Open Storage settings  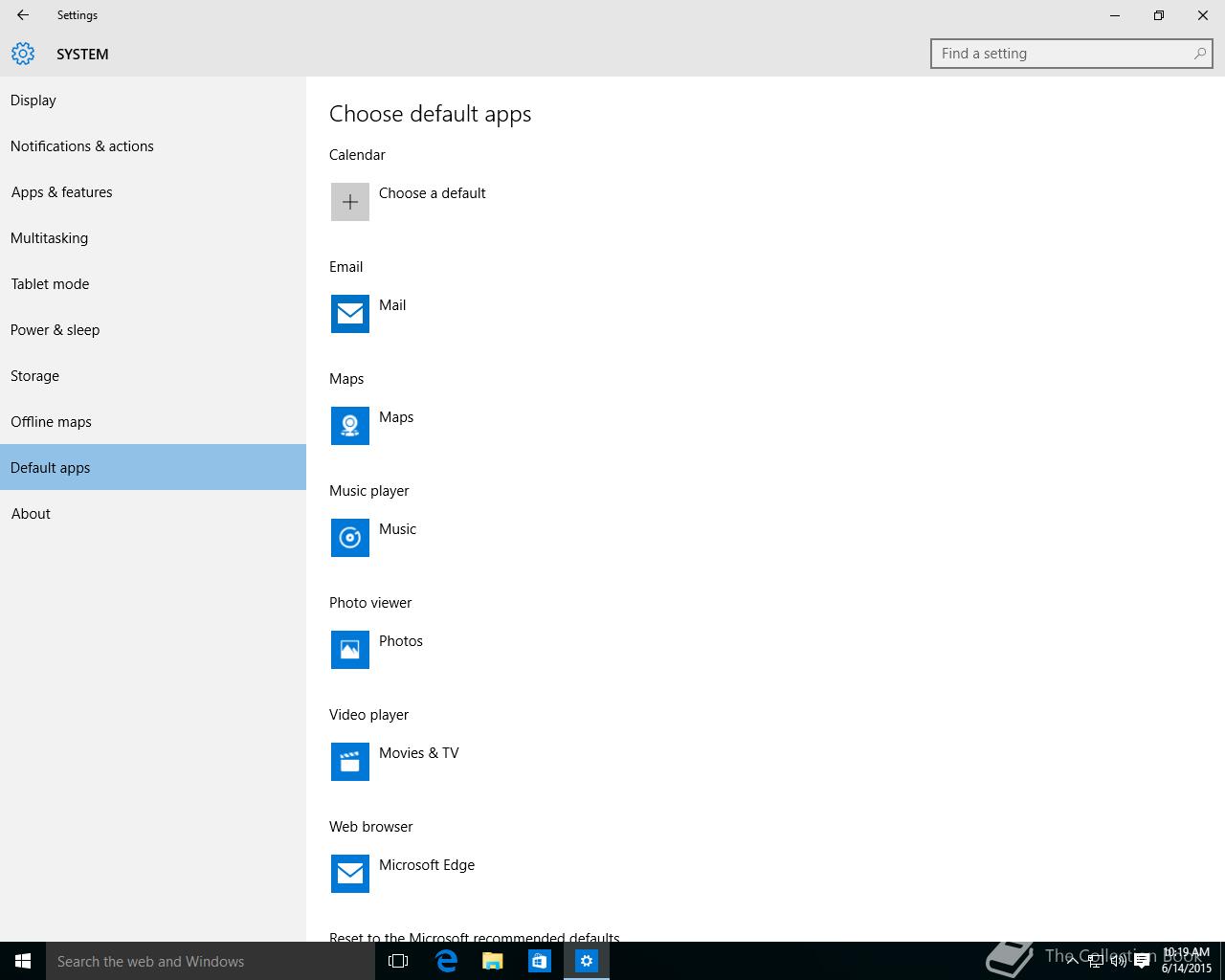pos(153,376)
